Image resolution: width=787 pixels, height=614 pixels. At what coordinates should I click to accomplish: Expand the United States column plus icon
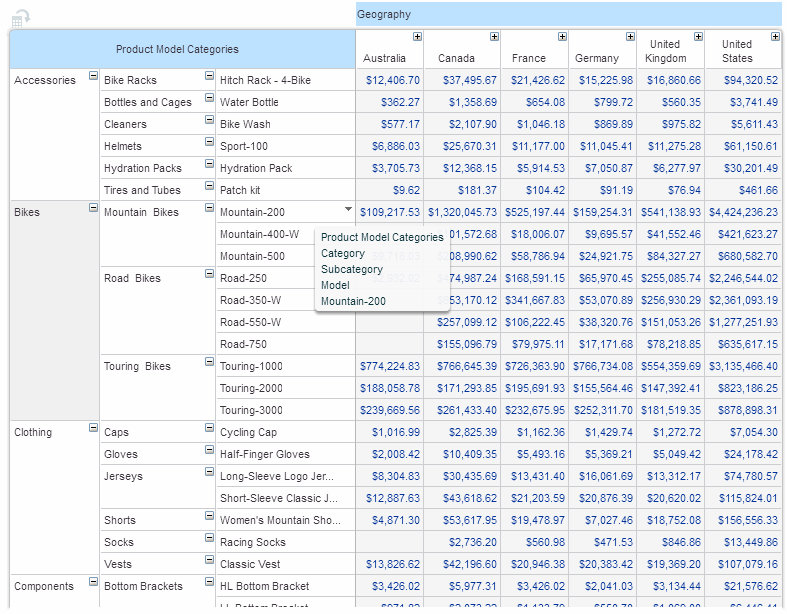(x=775, y=37)
